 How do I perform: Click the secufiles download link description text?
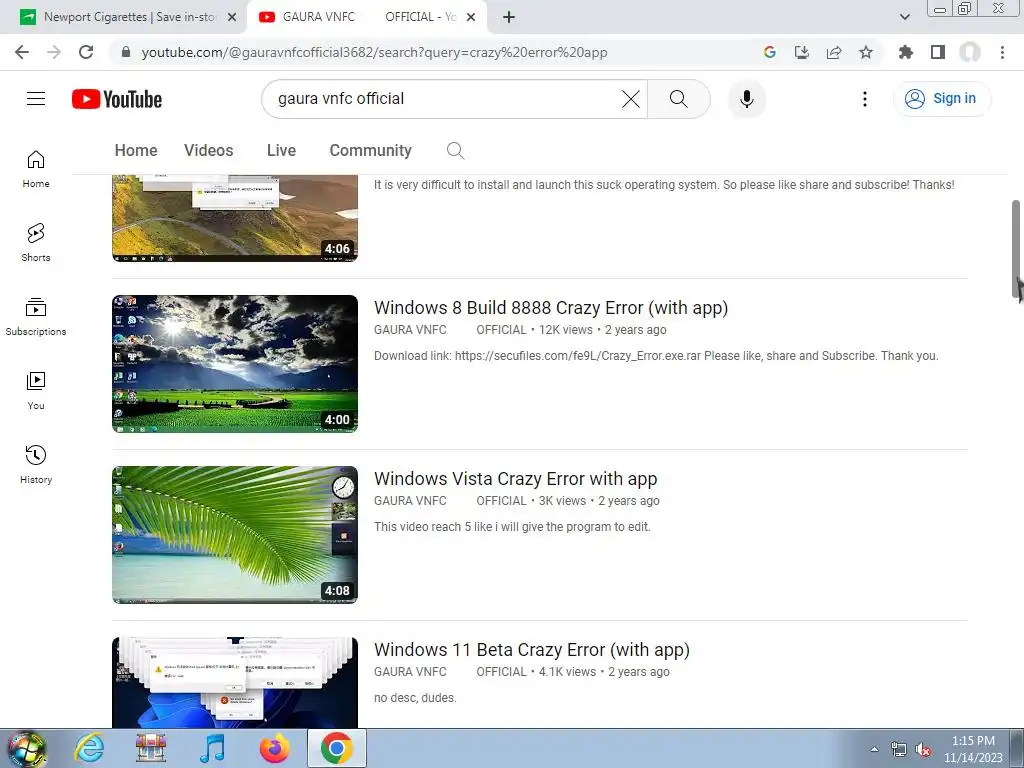656,356
